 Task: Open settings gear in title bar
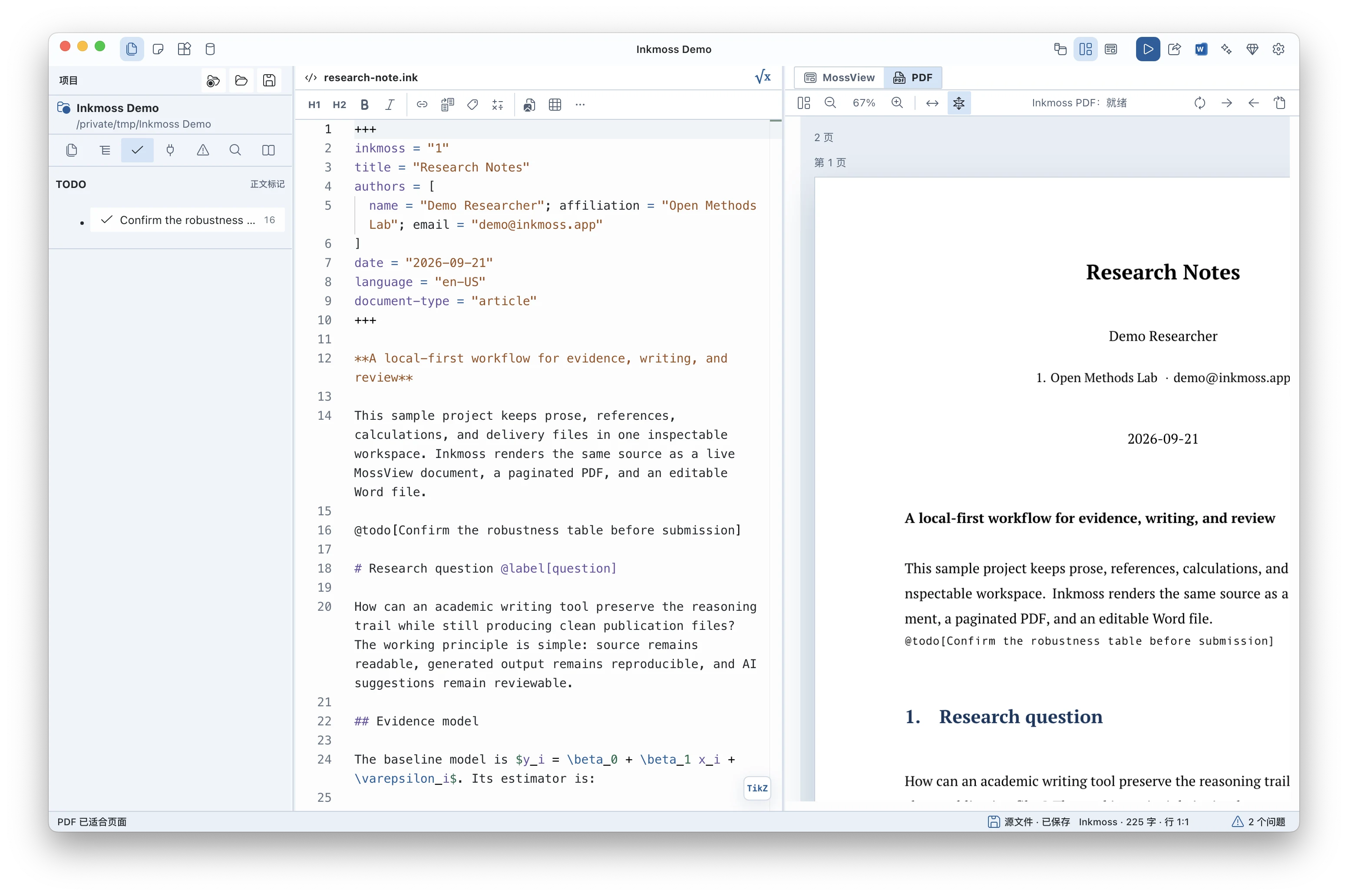(x=1279, y=49)
